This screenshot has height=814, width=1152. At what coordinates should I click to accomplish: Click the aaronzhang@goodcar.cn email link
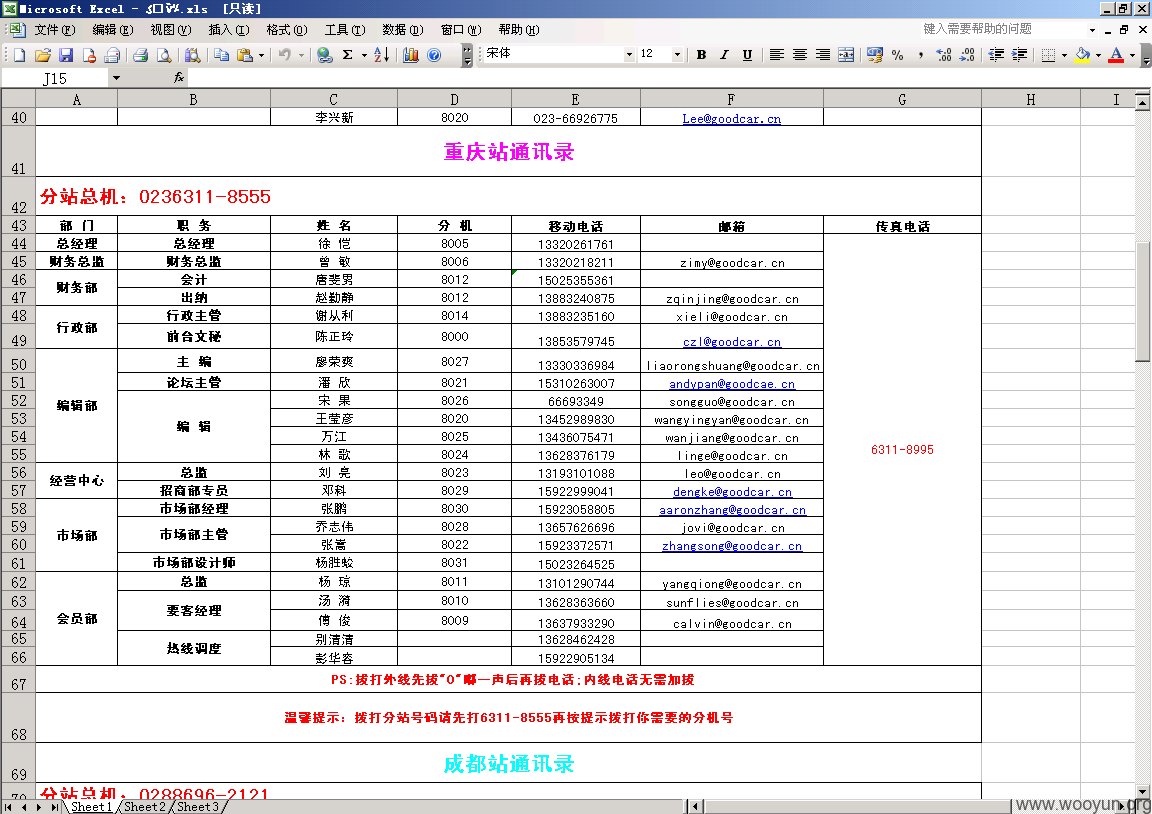click(x=732, y=510)
